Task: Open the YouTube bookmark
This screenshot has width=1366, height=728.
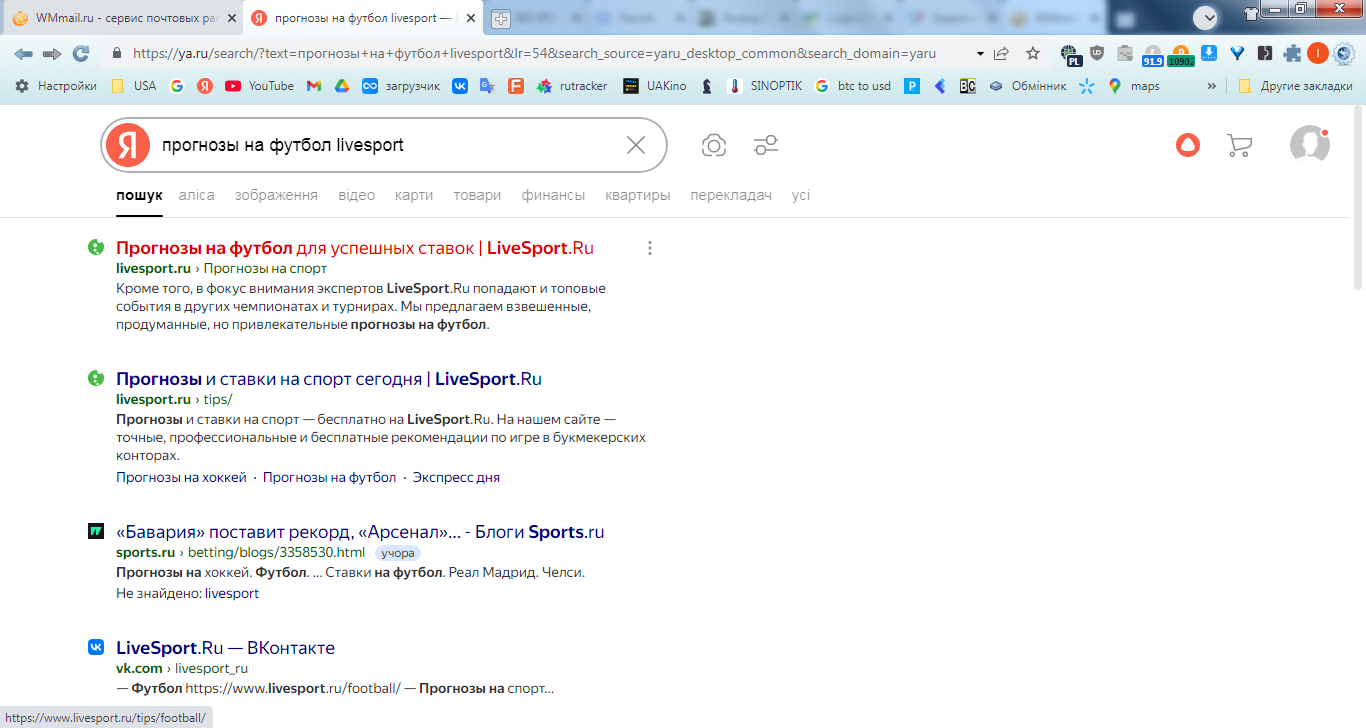Action: 259,86
